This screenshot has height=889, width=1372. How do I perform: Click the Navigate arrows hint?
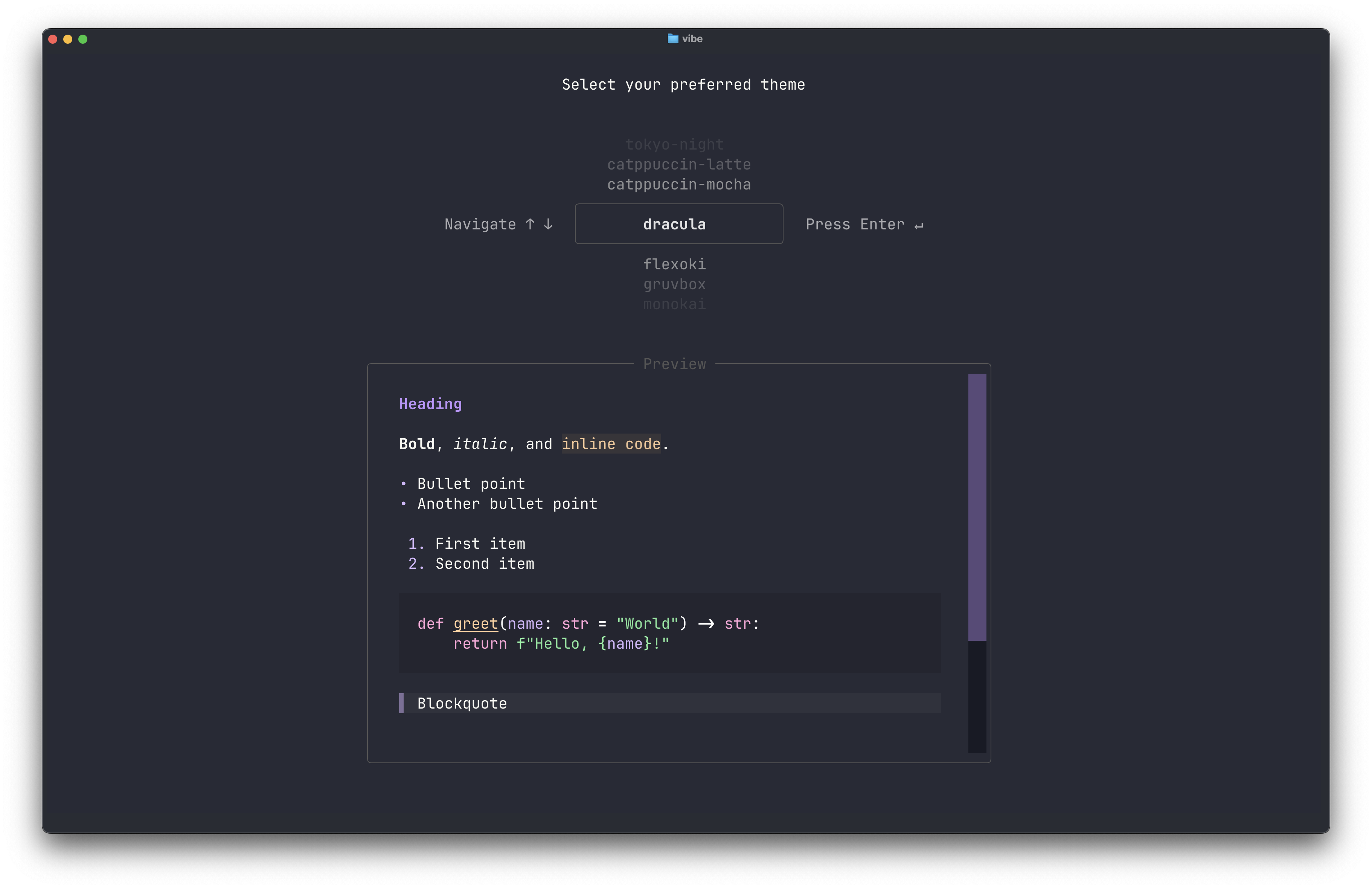coord(498,224)
